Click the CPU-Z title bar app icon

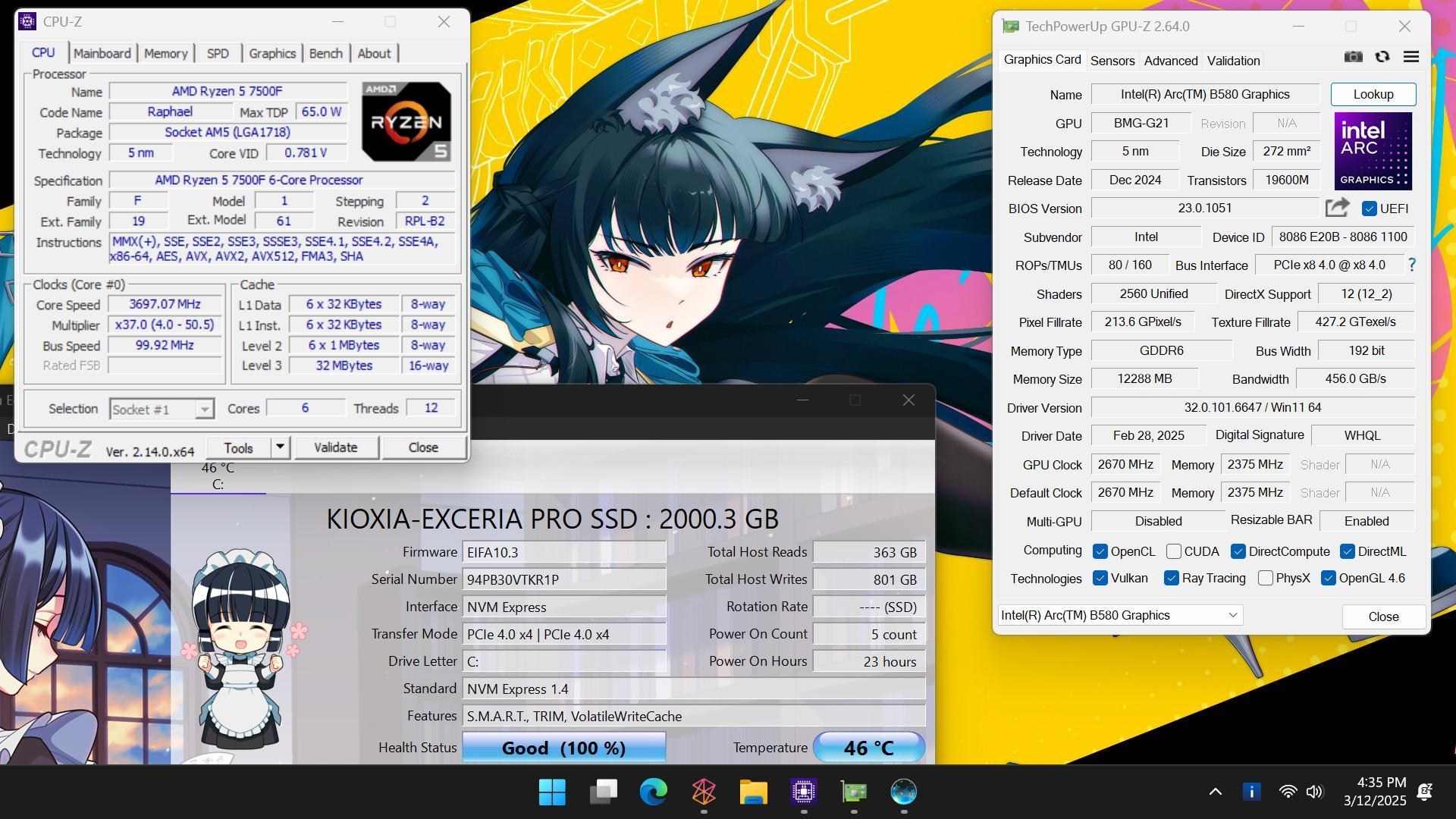[x=27, y=21]
